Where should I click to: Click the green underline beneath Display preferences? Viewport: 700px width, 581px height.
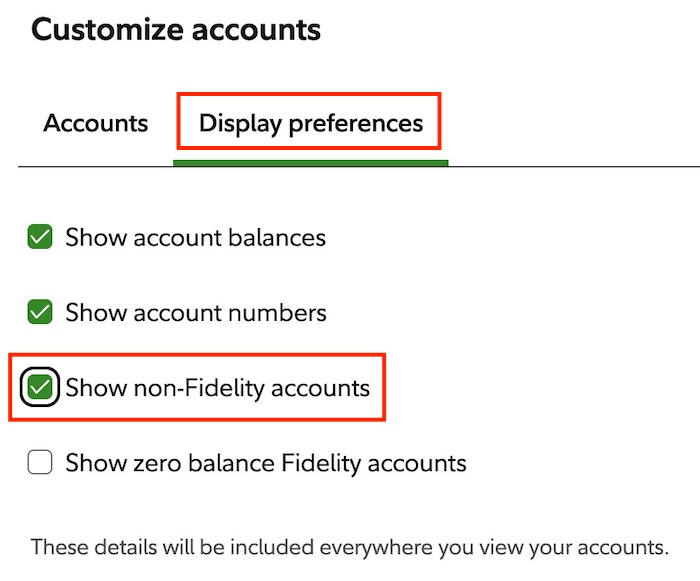[x=311, y=163]
